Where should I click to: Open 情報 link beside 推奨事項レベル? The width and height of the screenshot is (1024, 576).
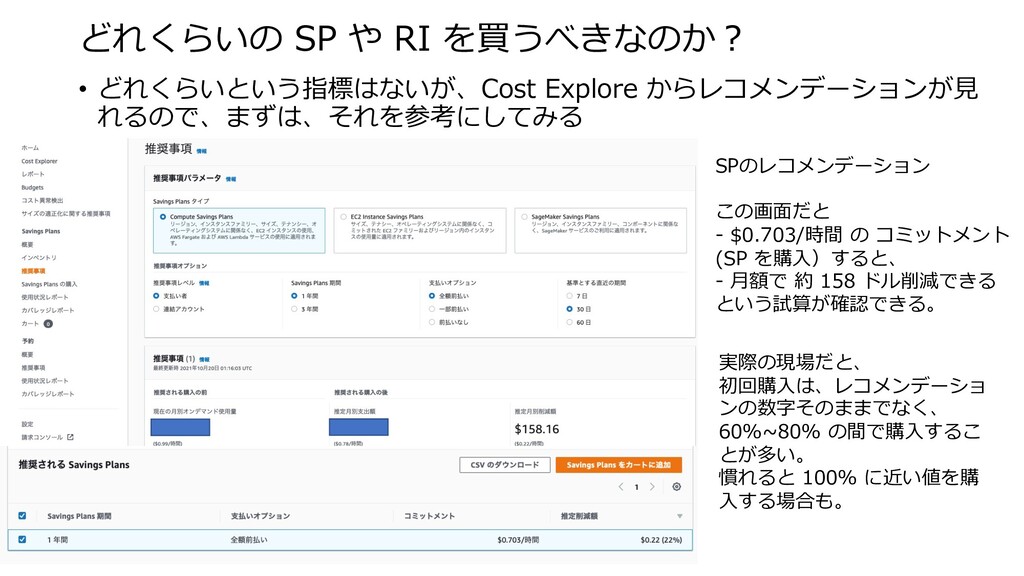[x=204, y=283]
